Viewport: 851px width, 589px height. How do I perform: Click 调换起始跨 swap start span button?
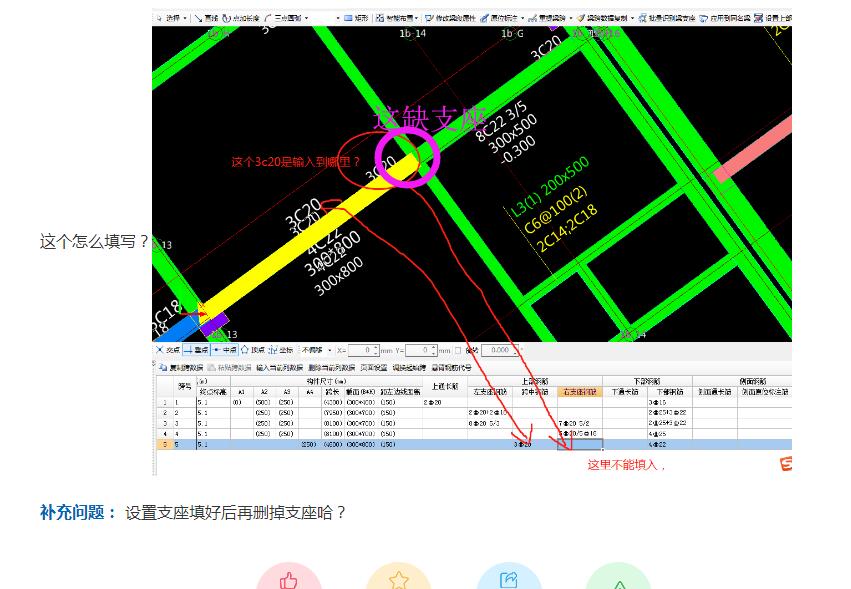tap(409, 368)
